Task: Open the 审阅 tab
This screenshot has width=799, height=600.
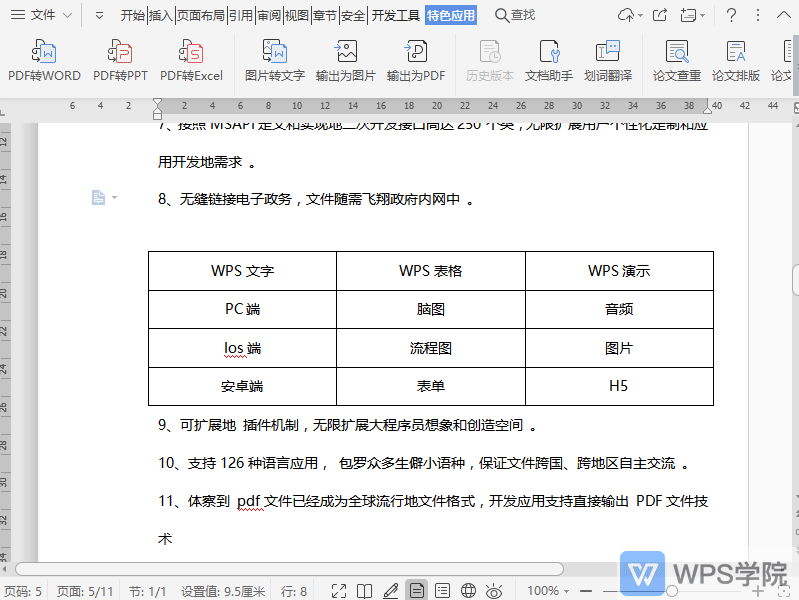Action: click(269, 15)
